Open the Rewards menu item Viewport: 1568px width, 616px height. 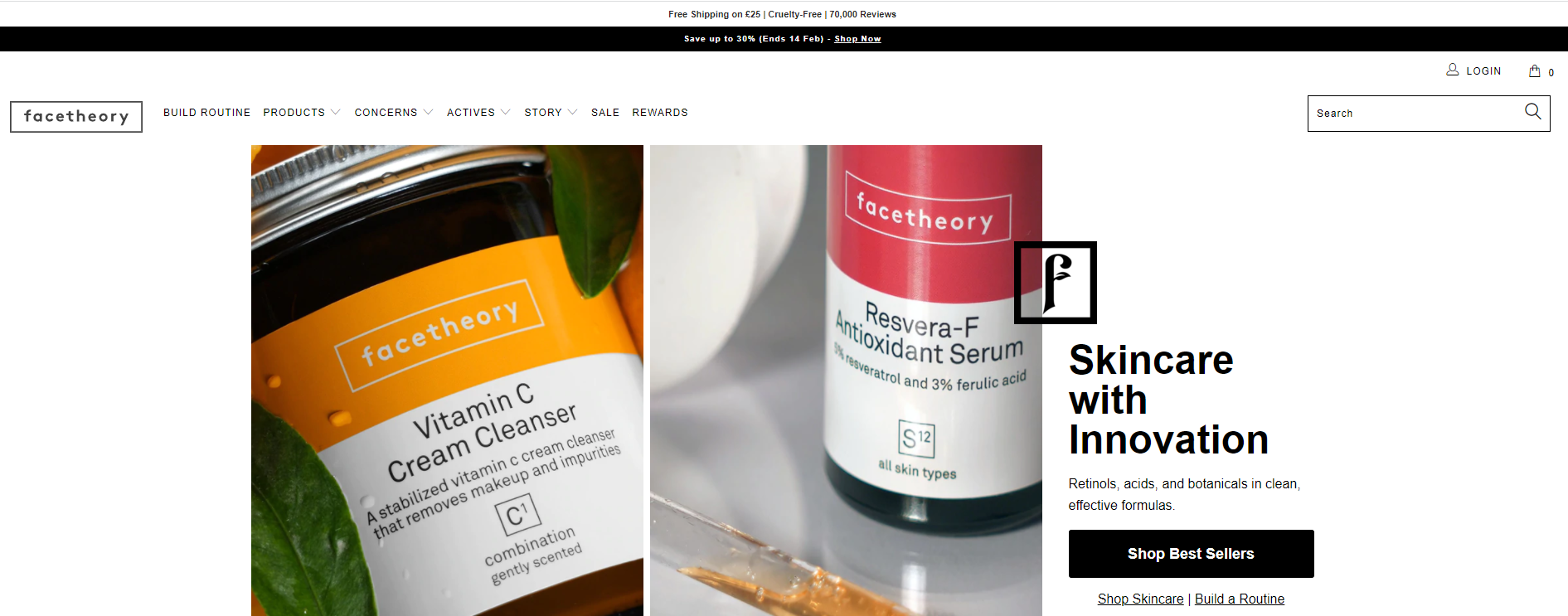[x=660, y=113]
